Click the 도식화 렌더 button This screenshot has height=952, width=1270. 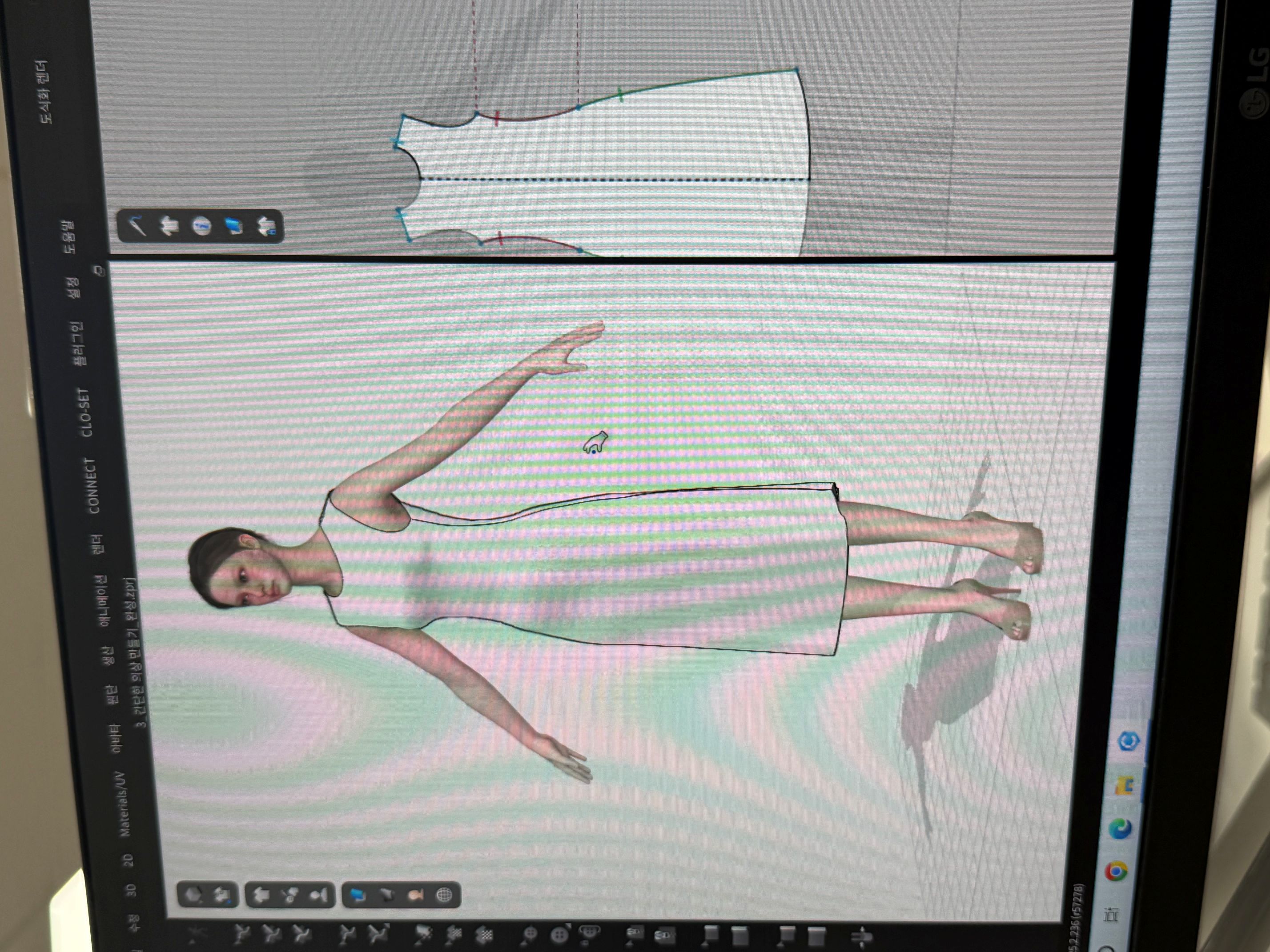tap(45, 92)
